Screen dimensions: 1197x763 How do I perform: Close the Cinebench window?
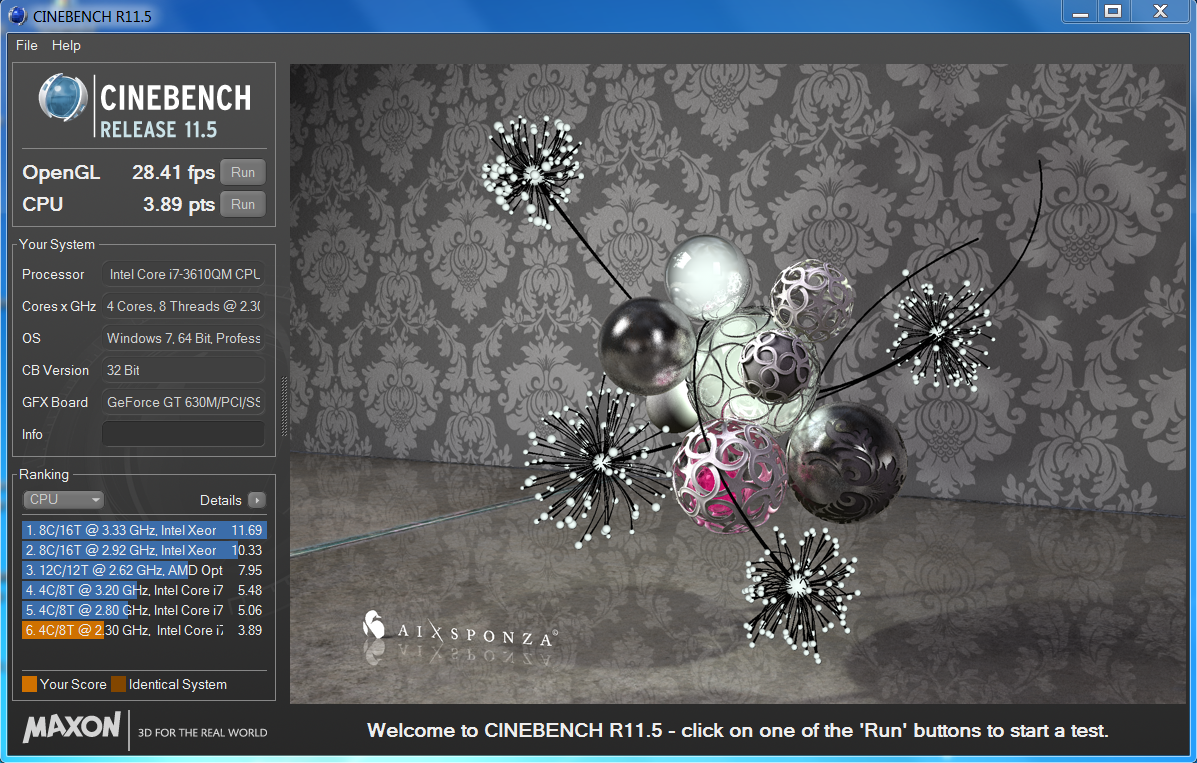(x=1160, y=11)
